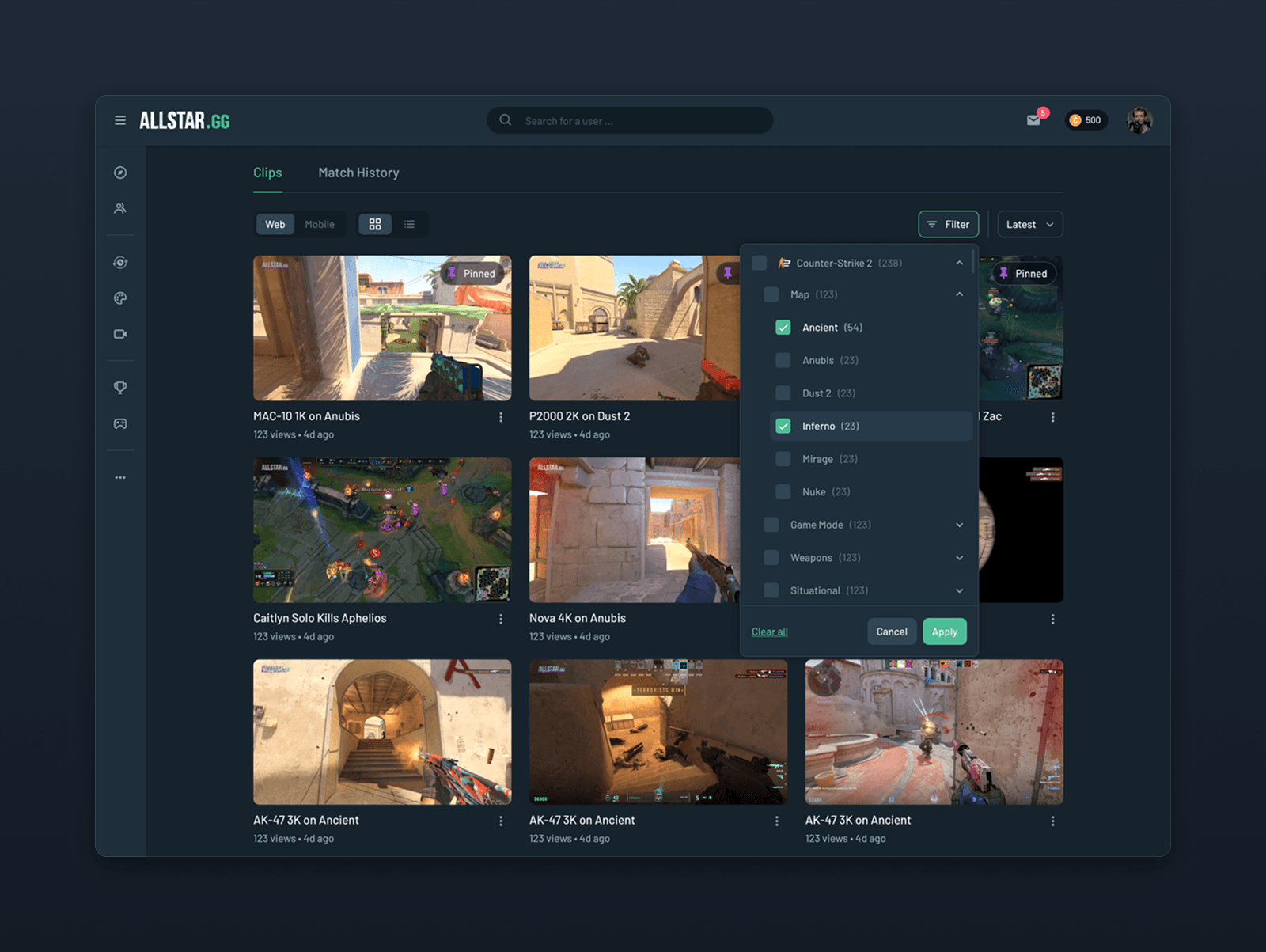This screenshot has height=952, width=1266.
Task: Click the ALLSTAR.GG logo
Action: click(x=184, y=120)
